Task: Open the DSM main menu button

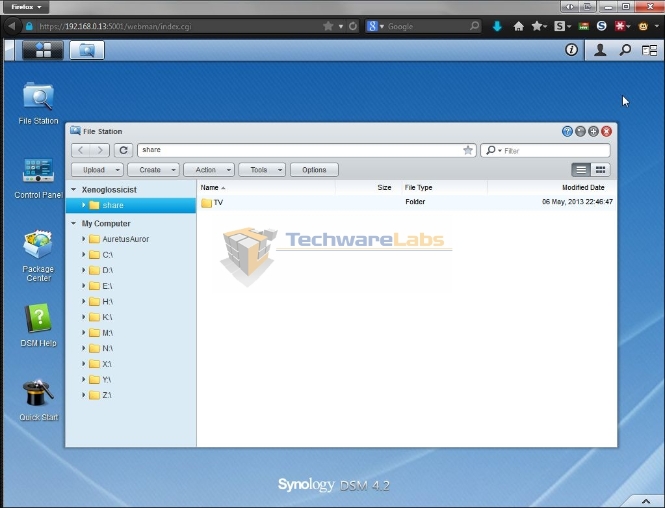Action: tap(43, 50)
